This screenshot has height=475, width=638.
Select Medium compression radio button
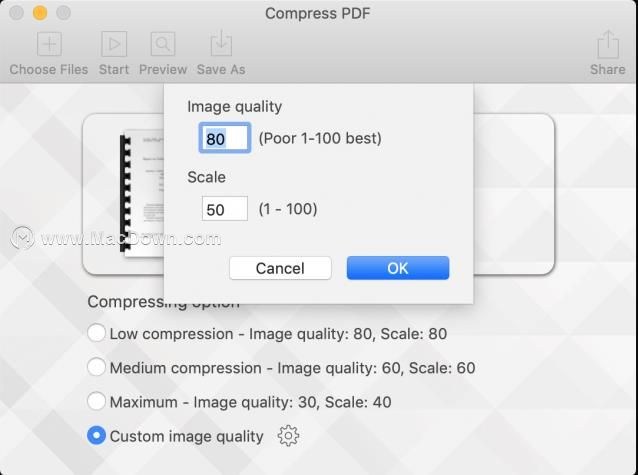[x=96, y=368]
